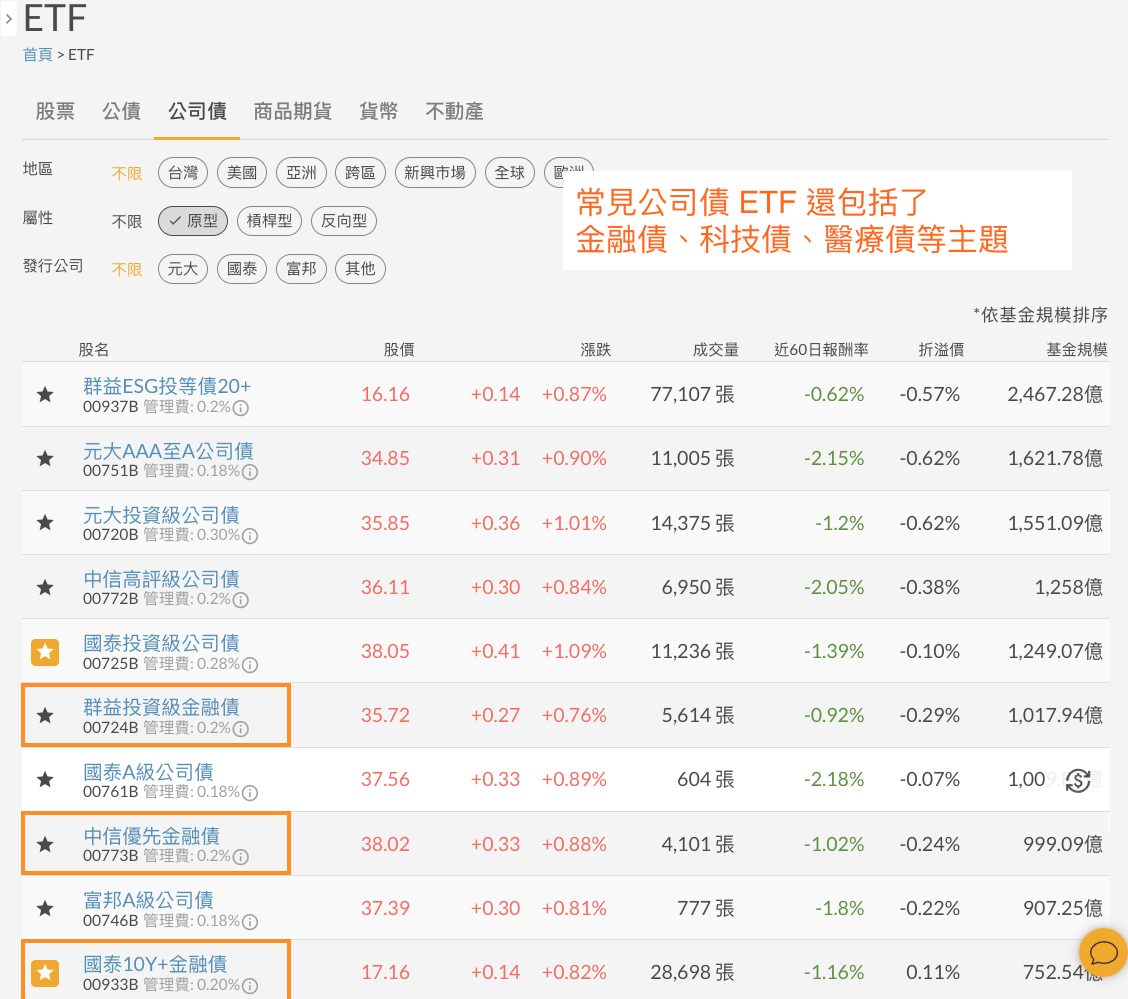Screen dimensions: 1128x999
Task: Sort table by 基金規模 column header
Action: point(1076,349)
